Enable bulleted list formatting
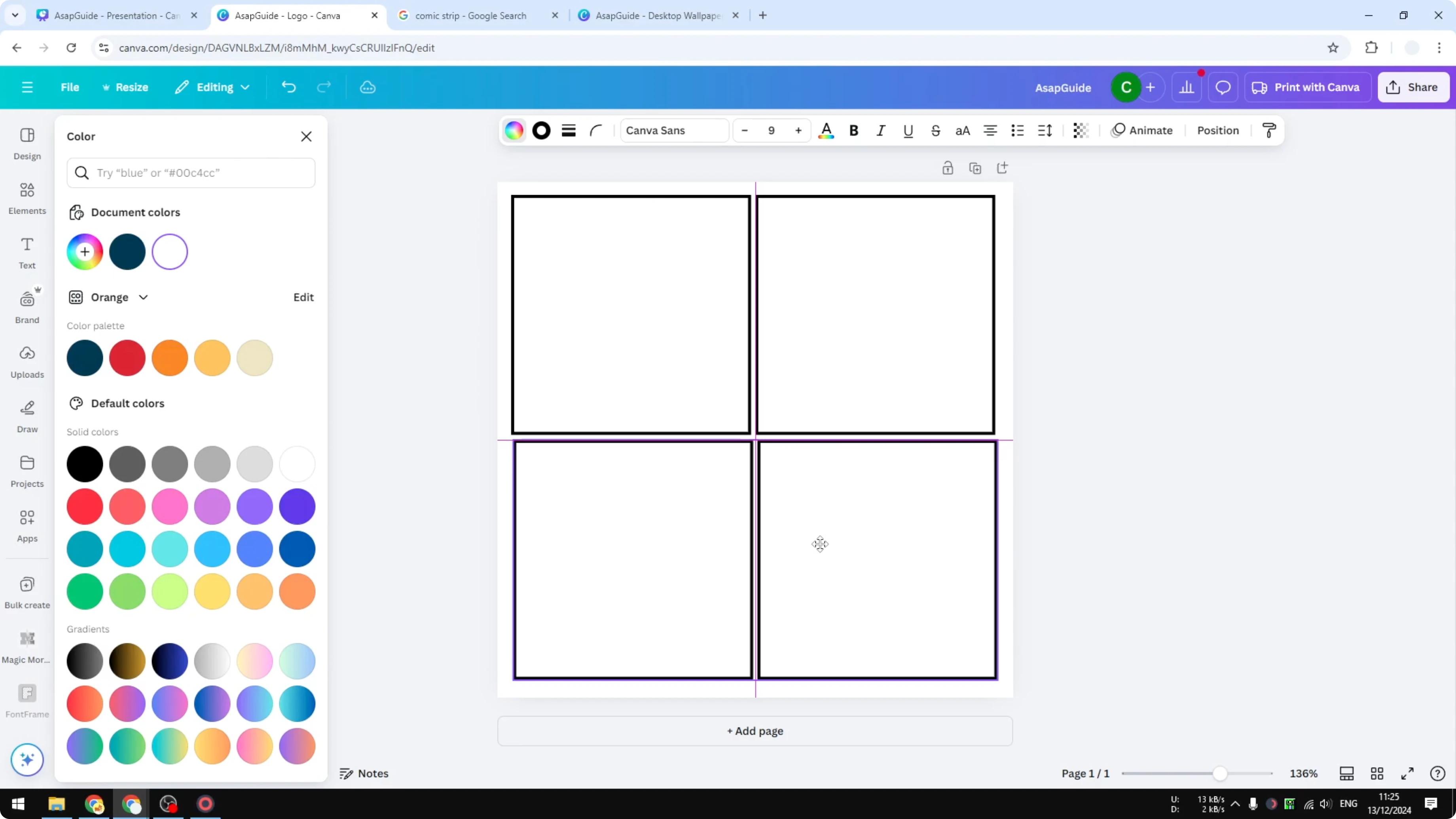 (x=1017, y=131)
